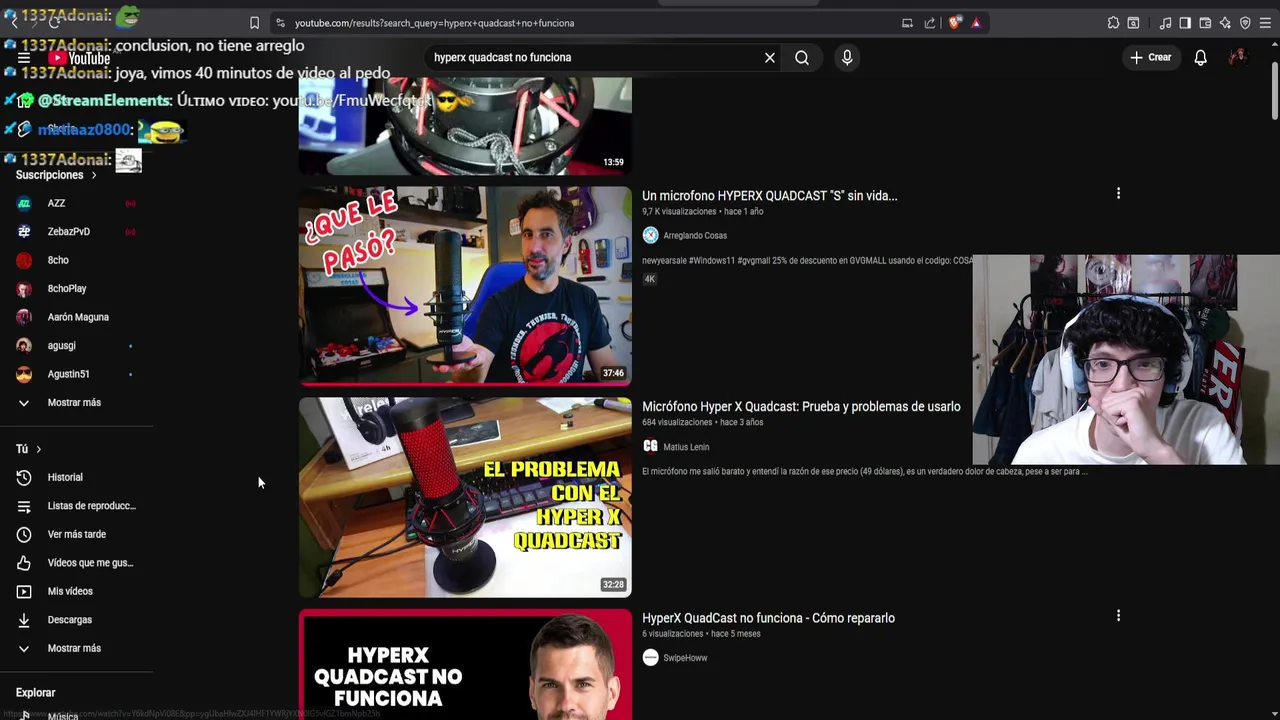Image resolution: width=1280 pixels, height=720 pixels.
Task: Open Brave Shields lion icon
Action: tap(955, 23)
